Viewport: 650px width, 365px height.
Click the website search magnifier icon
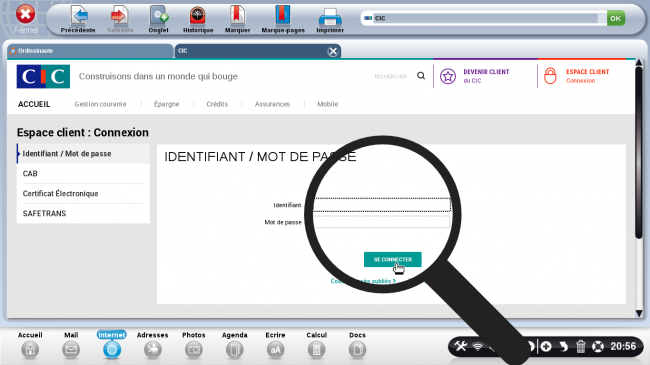coord(421,75)
